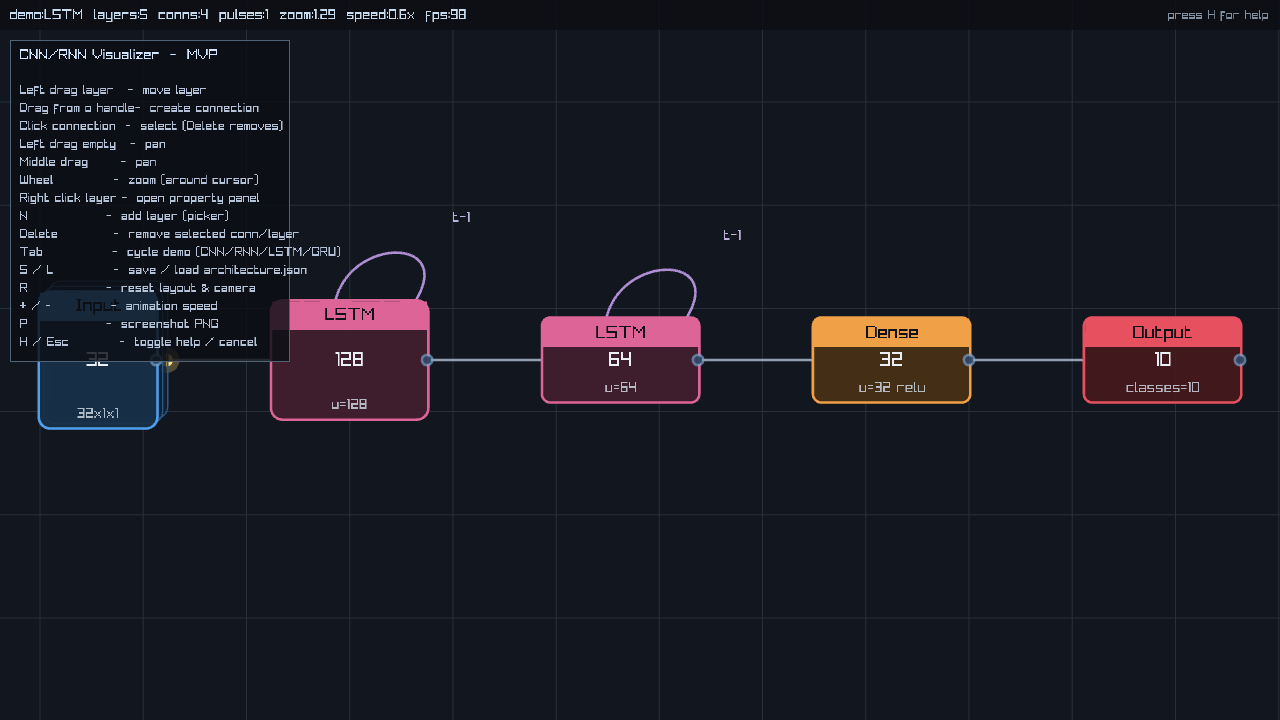The height and width of the screenshot is (720, 1280).
Task: Click the 'u=64' parameter text
Action: tap(620, 387)
